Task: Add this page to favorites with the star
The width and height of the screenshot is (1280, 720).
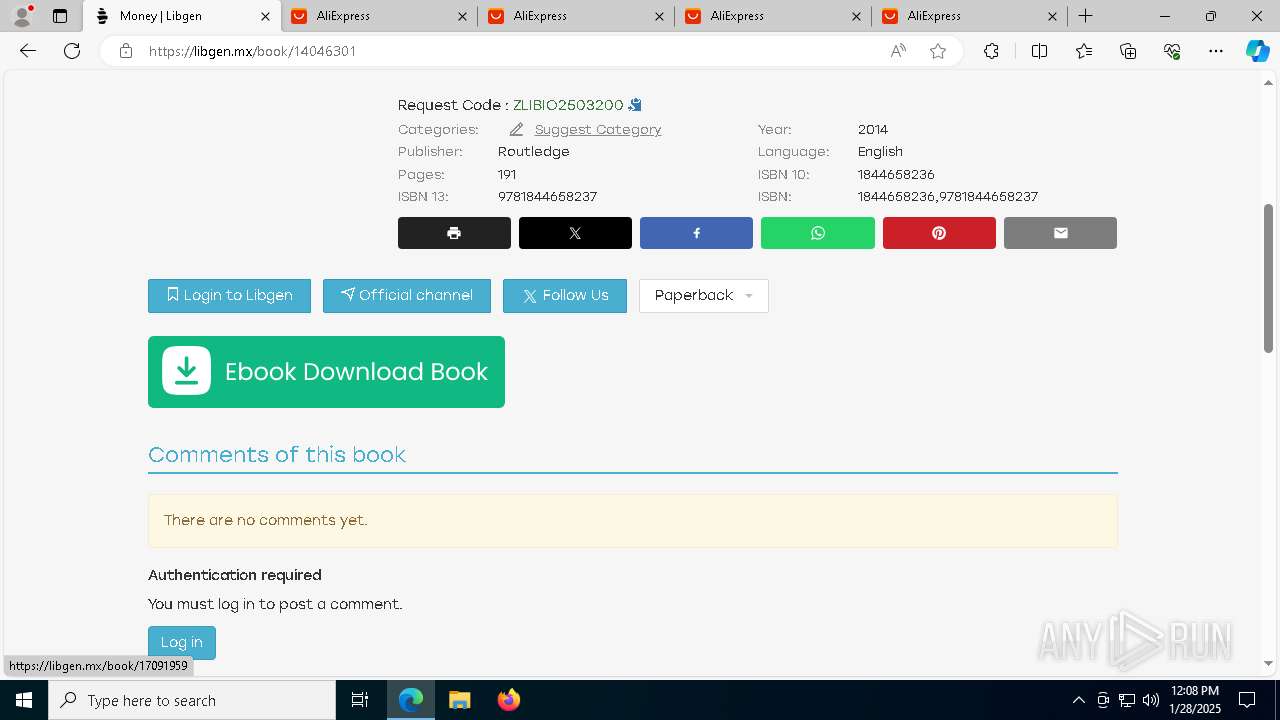Action: (938, 51)
